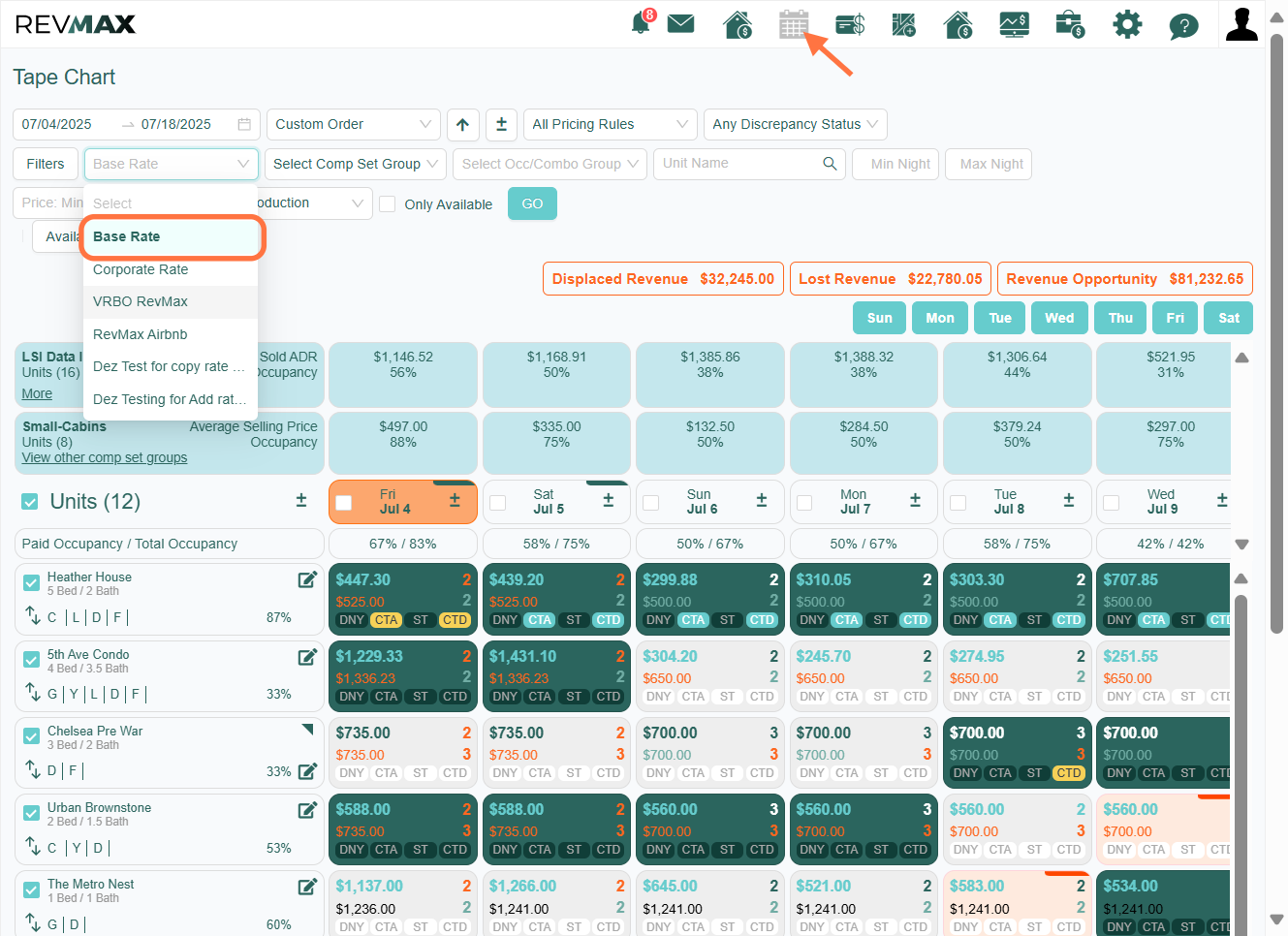Select Dez Test for copy rate option

coord(171,366)
